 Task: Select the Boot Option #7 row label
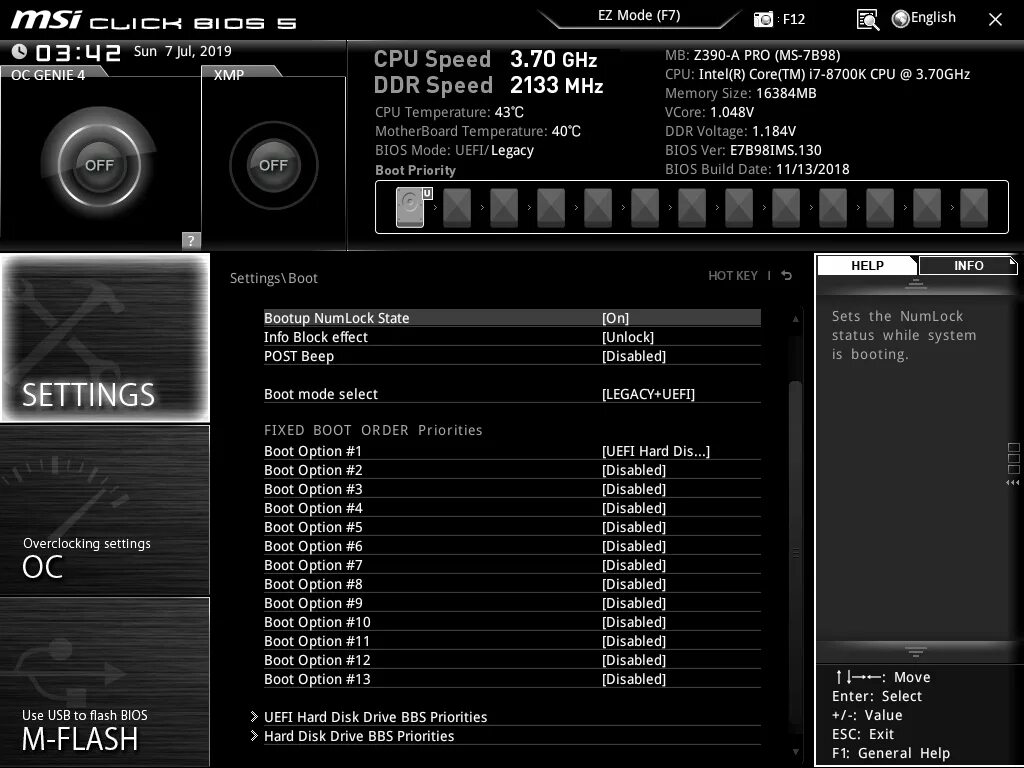click(313, 565)
